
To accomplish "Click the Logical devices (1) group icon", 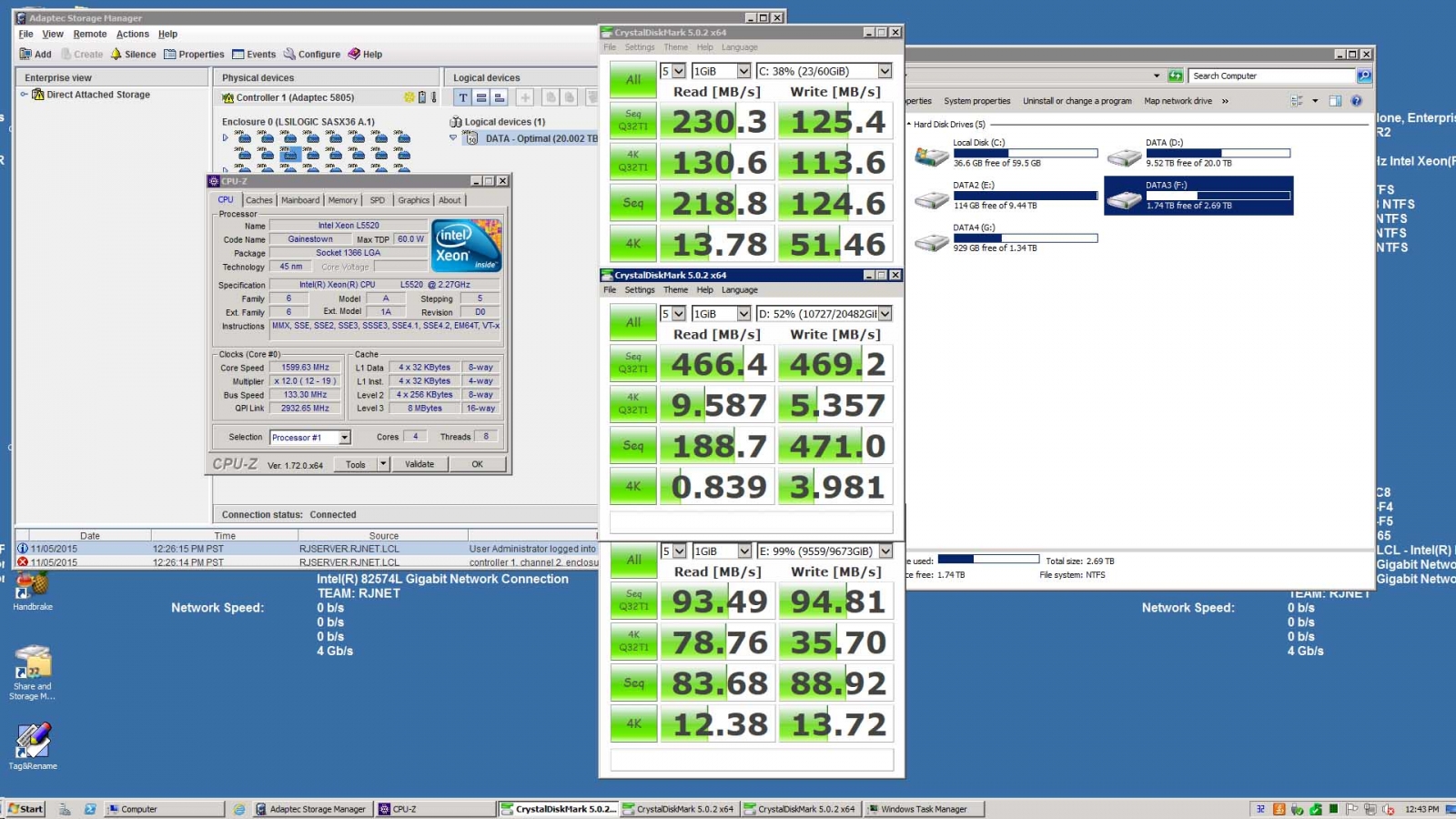I will [456, 122].
